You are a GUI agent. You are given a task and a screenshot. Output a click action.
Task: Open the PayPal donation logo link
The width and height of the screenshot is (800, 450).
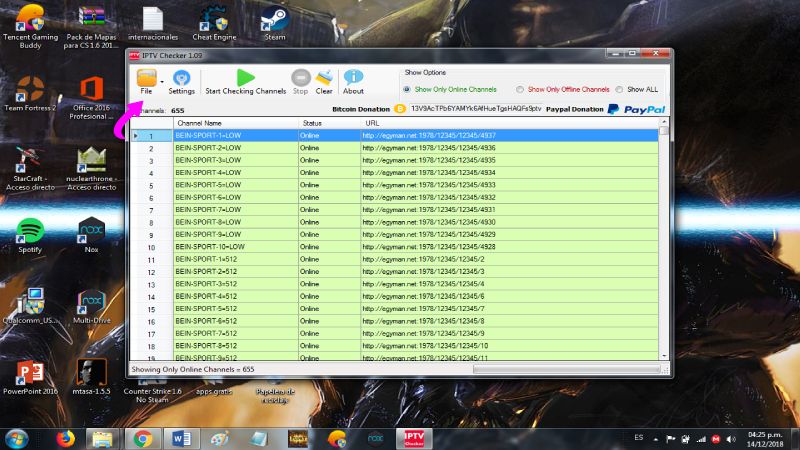[637, 109]
